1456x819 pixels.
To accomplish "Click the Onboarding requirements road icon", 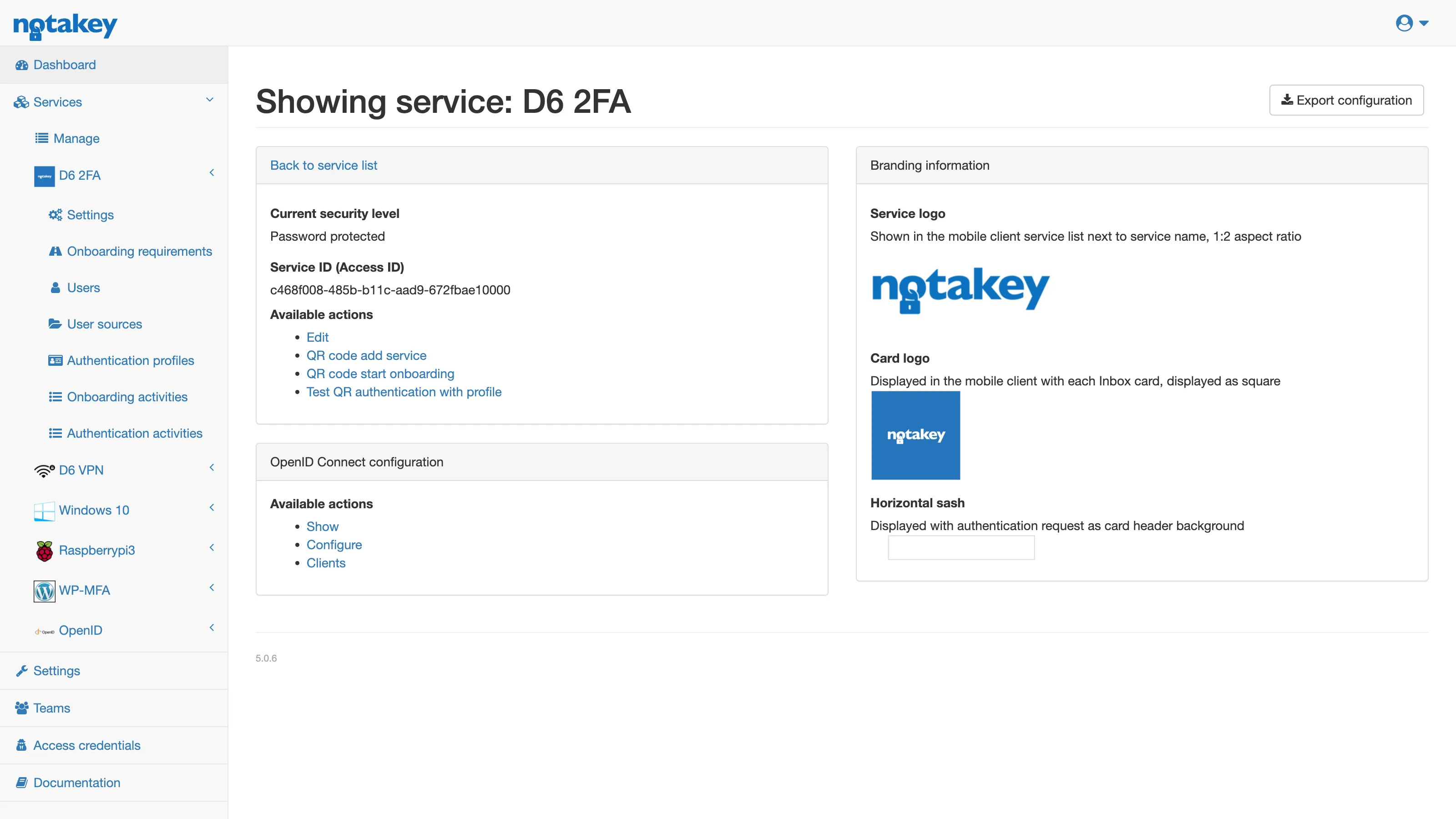I will [56, 252].
